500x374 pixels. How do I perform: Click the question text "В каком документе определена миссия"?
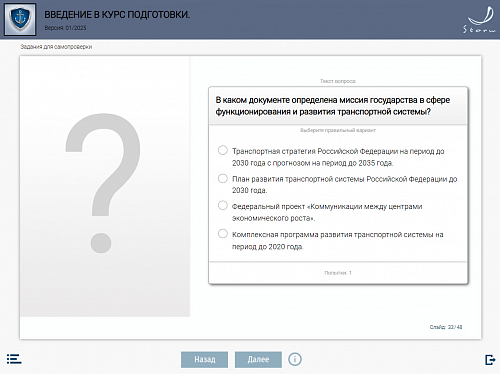(x=333, y=106)
